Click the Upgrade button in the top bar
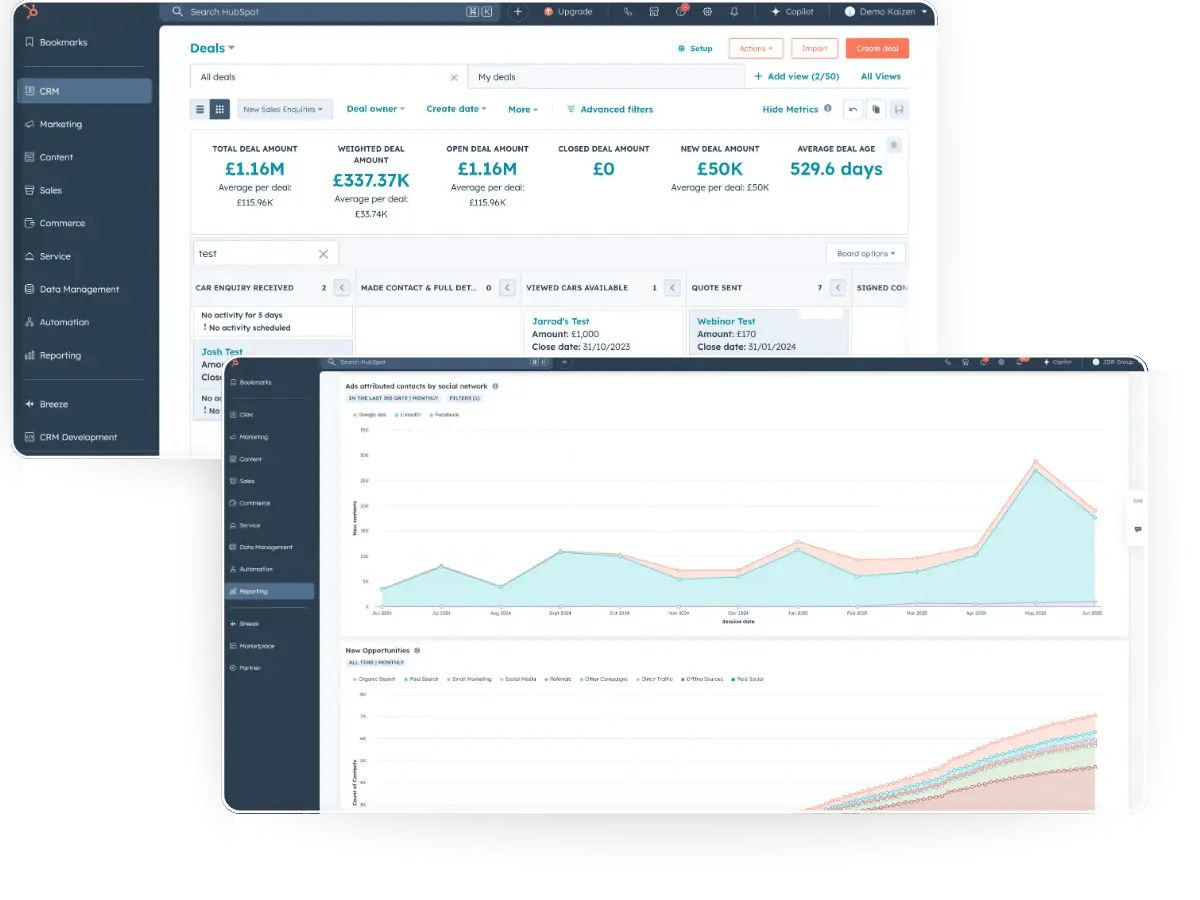 569,12
